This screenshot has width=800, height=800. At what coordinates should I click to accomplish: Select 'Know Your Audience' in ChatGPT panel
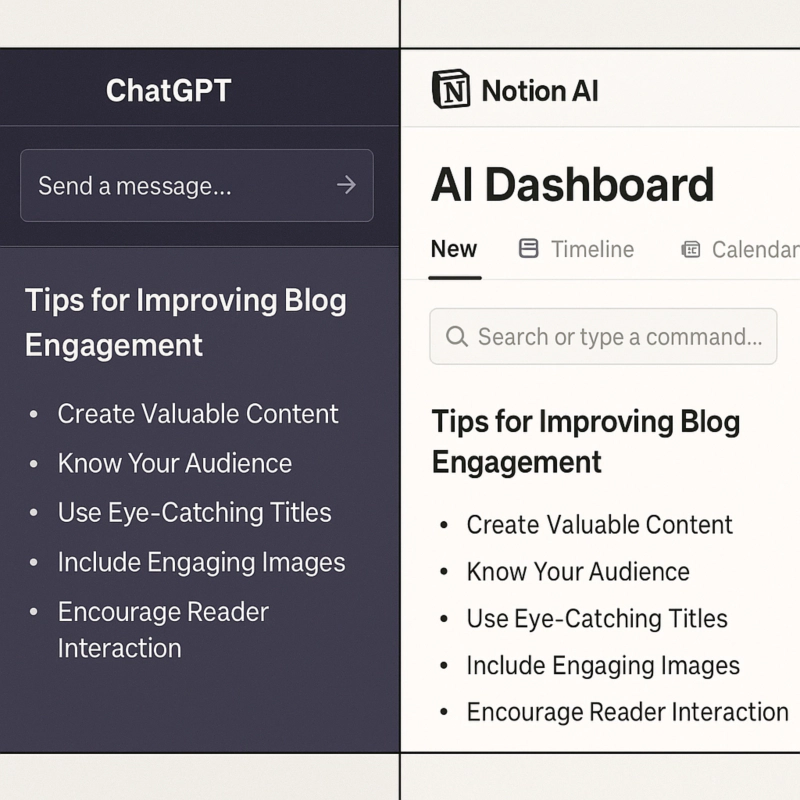click(x=174, y=463)
